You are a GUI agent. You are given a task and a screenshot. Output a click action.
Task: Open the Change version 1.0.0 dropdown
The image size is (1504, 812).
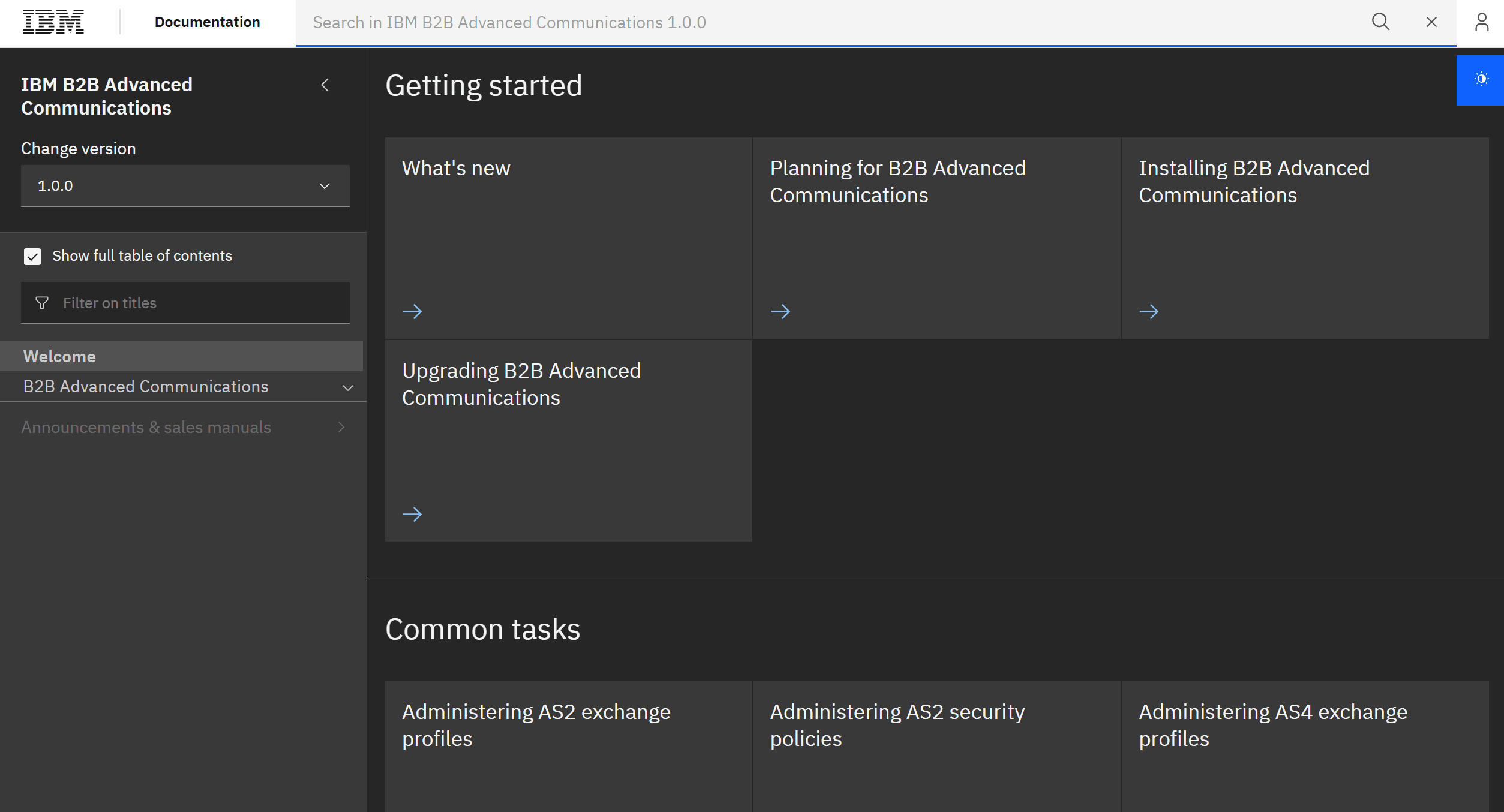185,186
